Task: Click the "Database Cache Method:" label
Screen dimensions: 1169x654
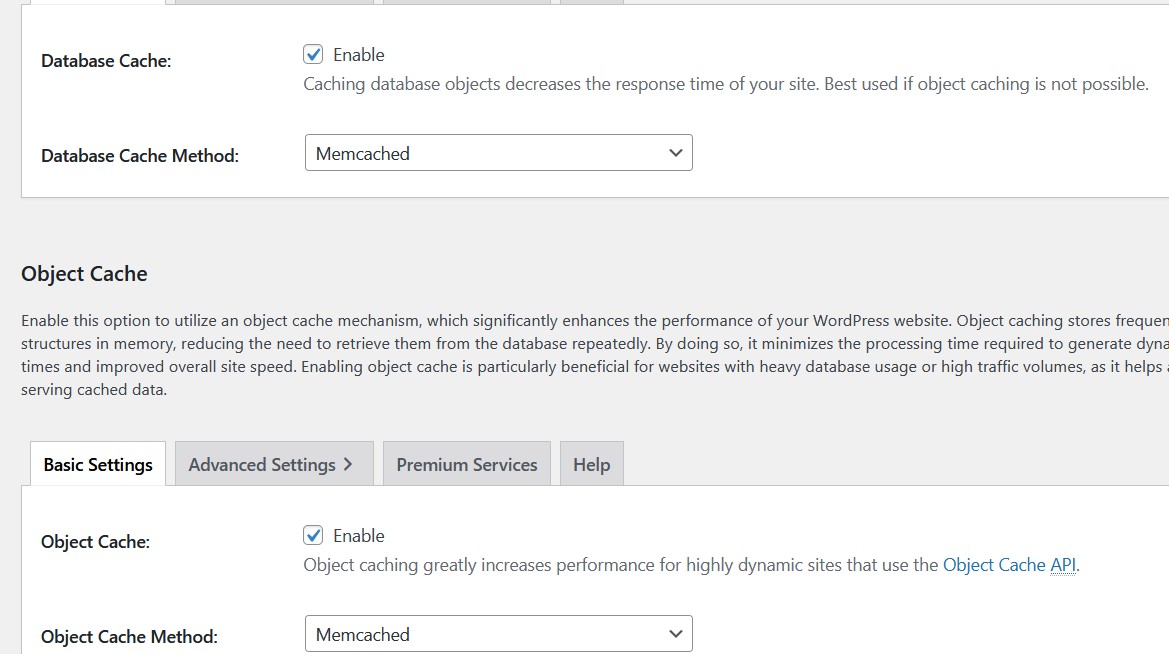Action: click(140, 156)
